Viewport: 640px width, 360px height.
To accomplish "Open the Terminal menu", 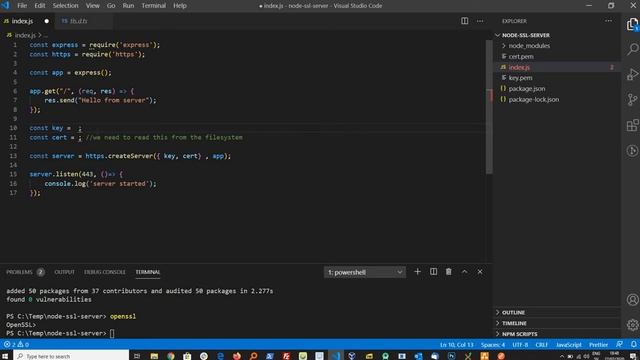I will (153, 6).
